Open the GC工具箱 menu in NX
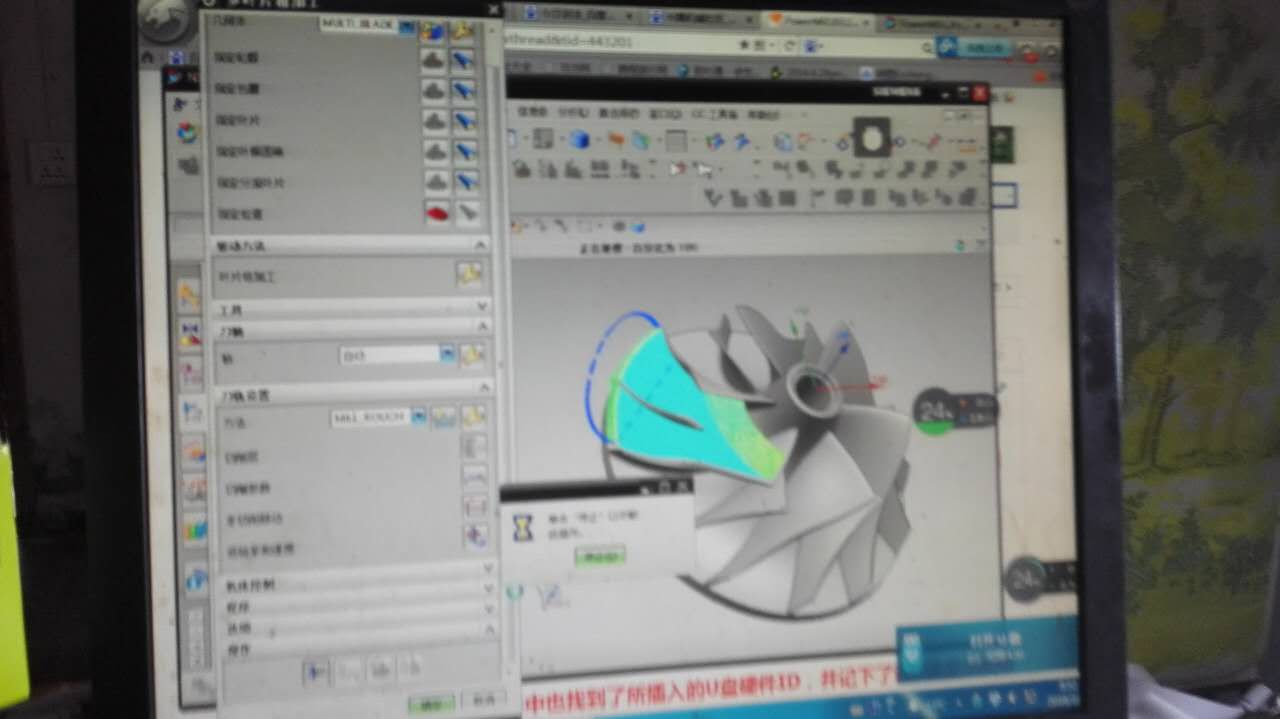The height and width of the screenshot is (719, 1280). (x=714, y=116)
